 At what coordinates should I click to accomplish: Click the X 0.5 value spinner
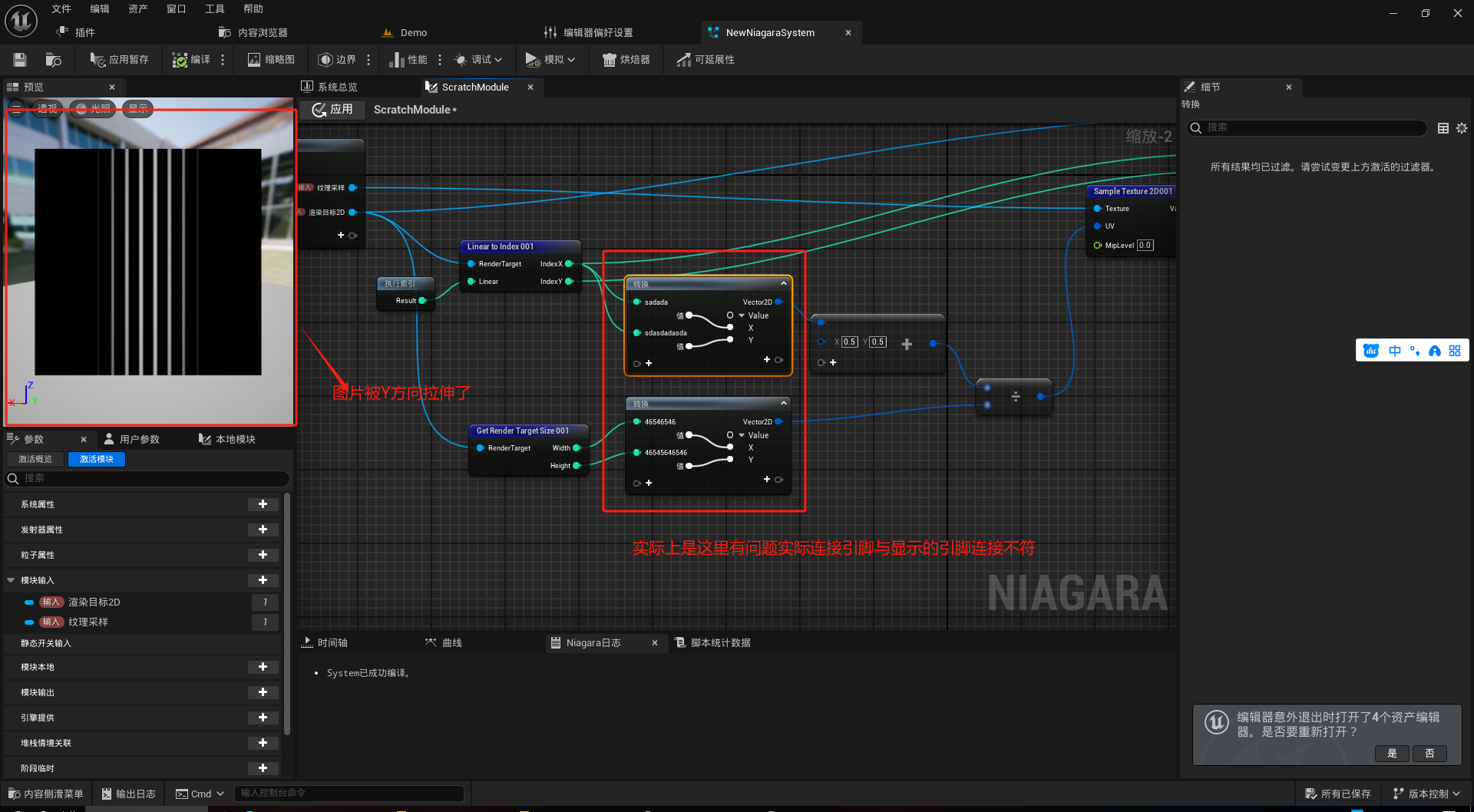point(849,342)
